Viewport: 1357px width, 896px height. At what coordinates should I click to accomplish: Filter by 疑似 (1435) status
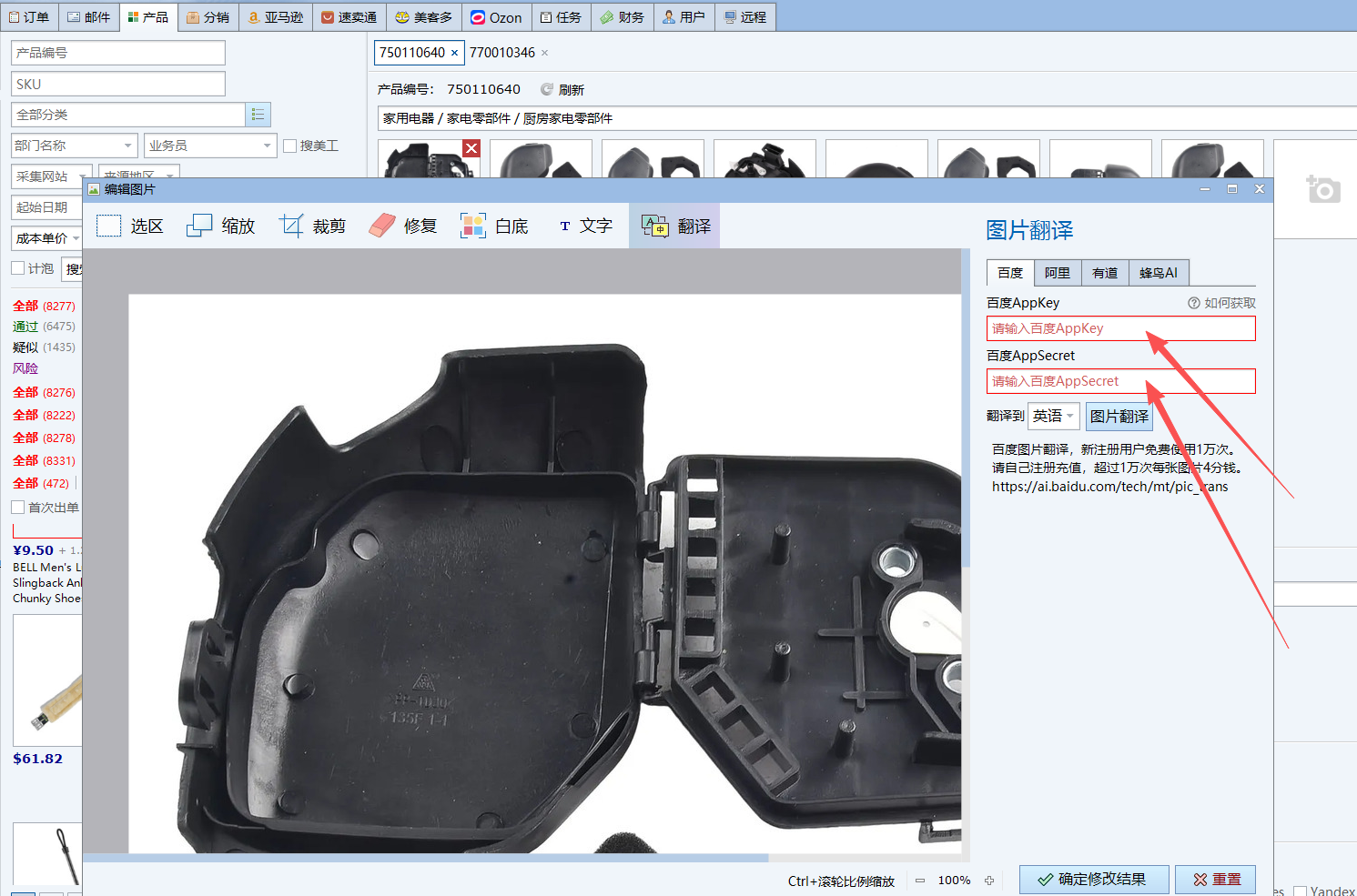click(44, 347)
